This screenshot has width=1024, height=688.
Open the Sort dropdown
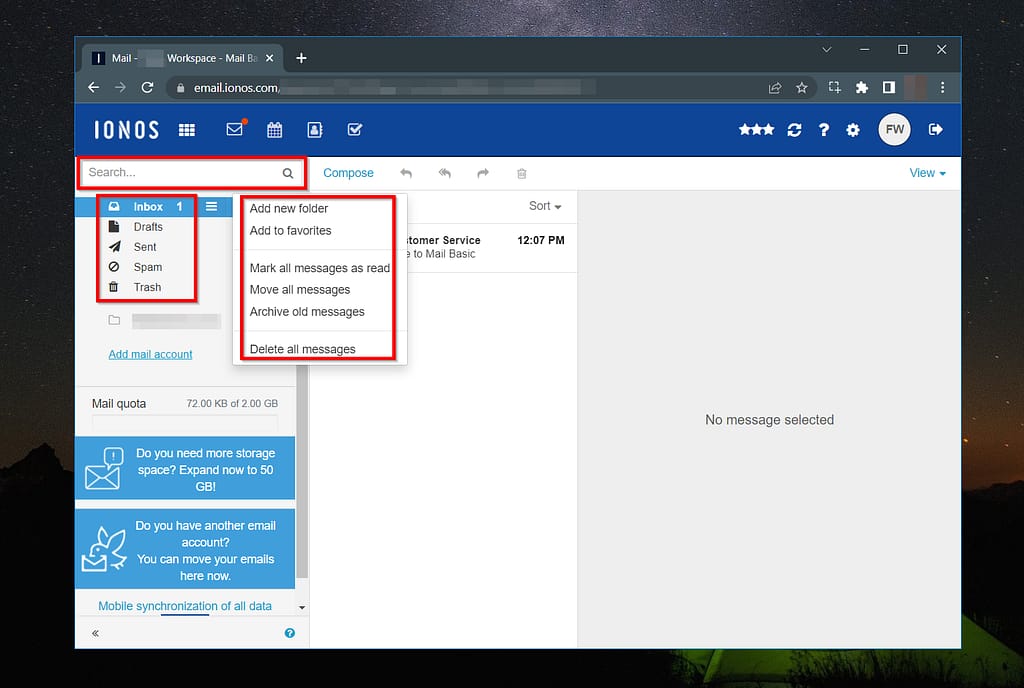click(x=545, y=206)
